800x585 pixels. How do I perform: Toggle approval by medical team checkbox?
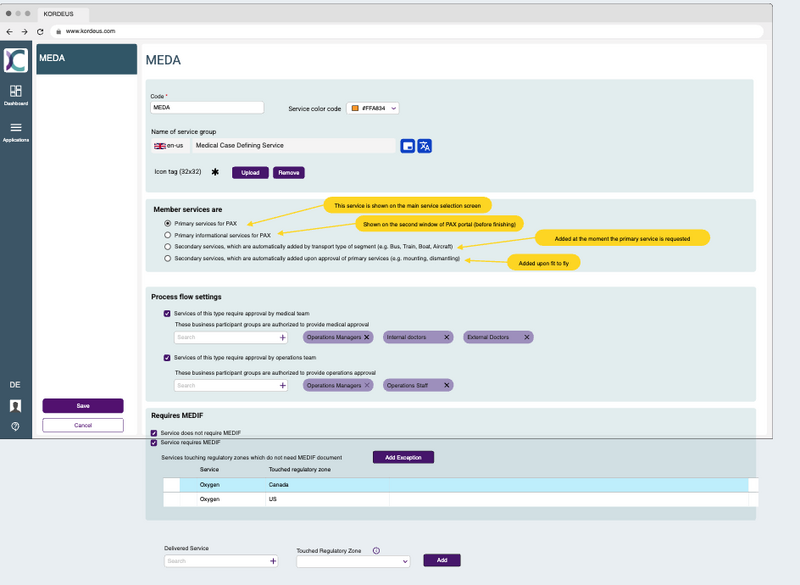[x=168, y=313]
